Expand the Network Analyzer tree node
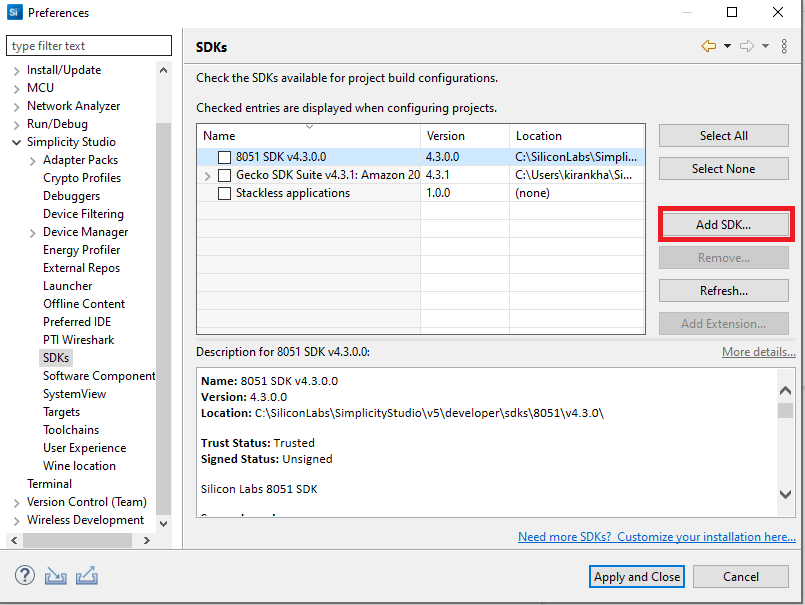 pyautogui.click(x=16, y=107)
